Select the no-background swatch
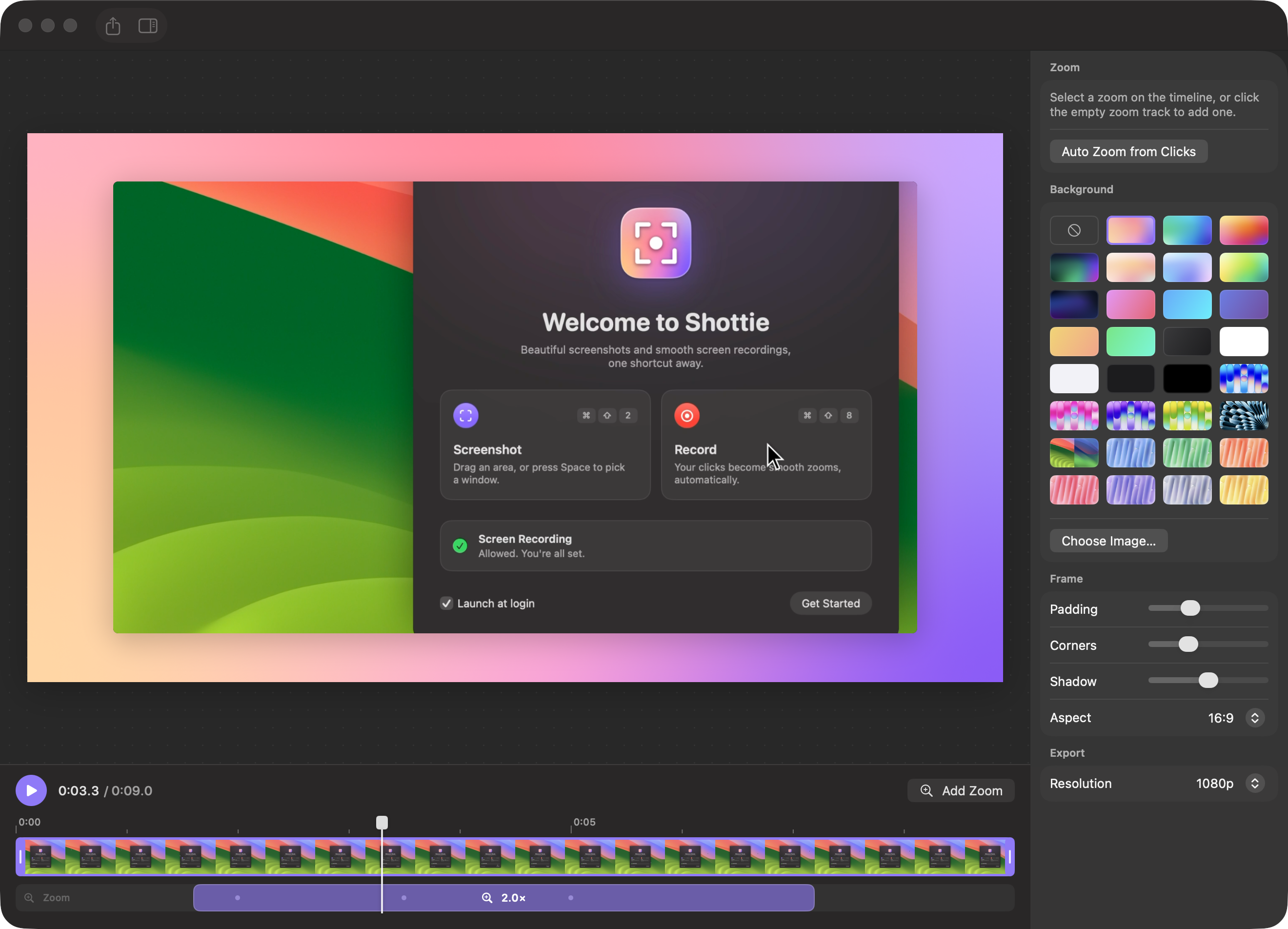Image resolution: width=1288 pixels, height=929 pixels. 1074,231
